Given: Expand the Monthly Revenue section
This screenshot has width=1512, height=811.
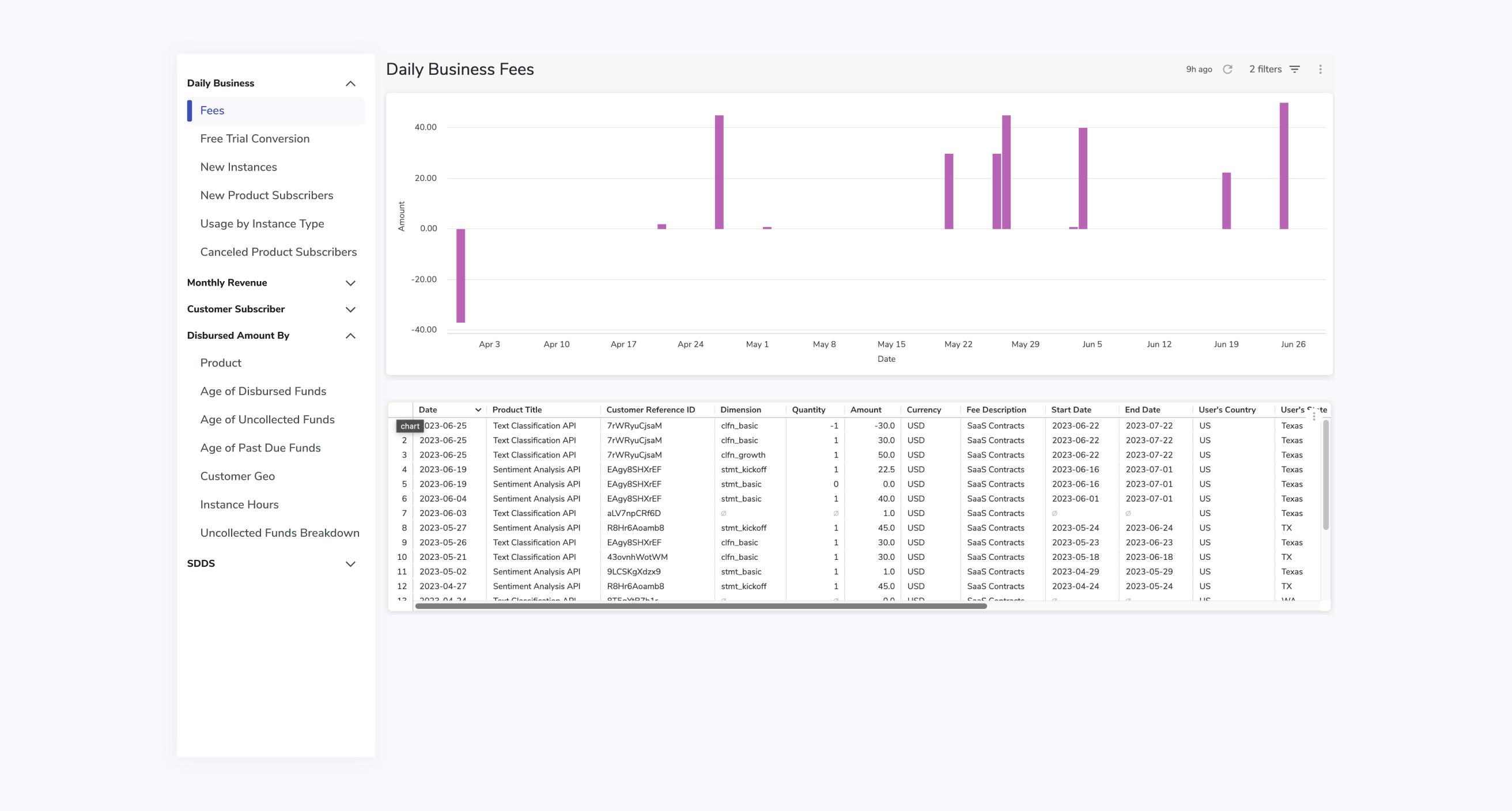Looking at the screenshot, I should [x=350, y=283].
